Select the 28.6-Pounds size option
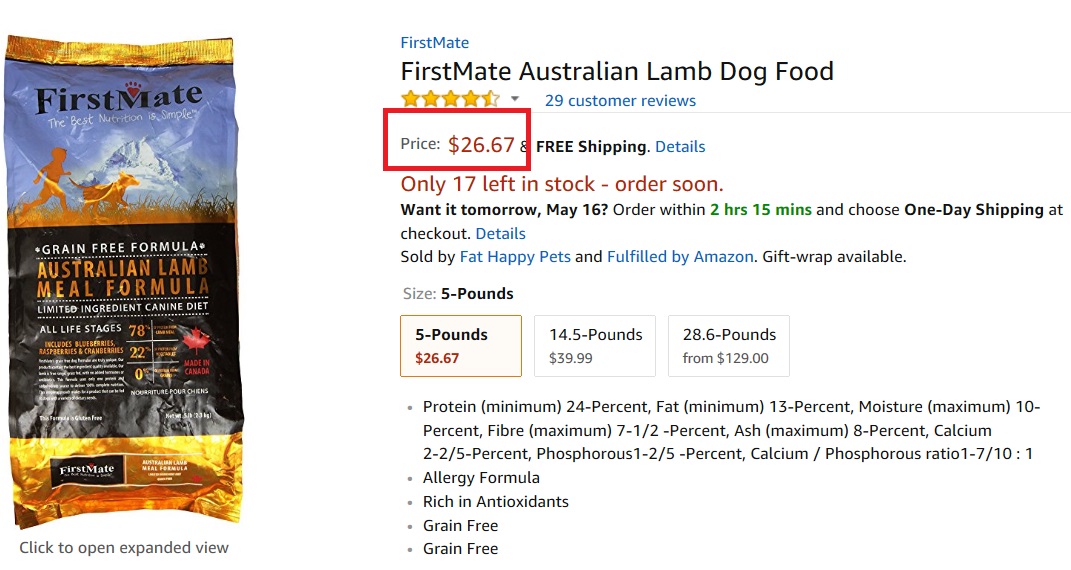 [x=729, y=346]
